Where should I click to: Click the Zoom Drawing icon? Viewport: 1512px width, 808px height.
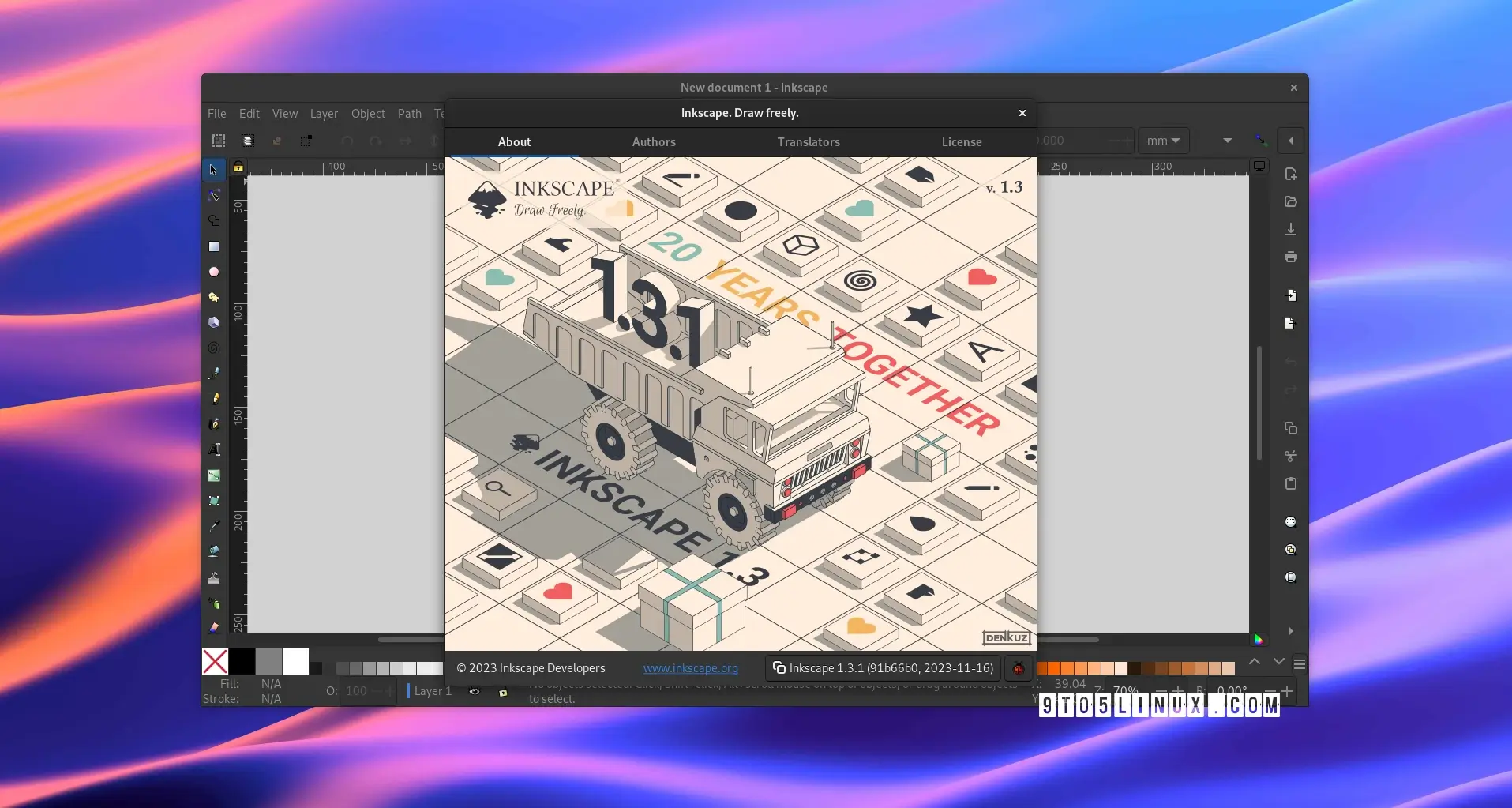(1291, 550)
